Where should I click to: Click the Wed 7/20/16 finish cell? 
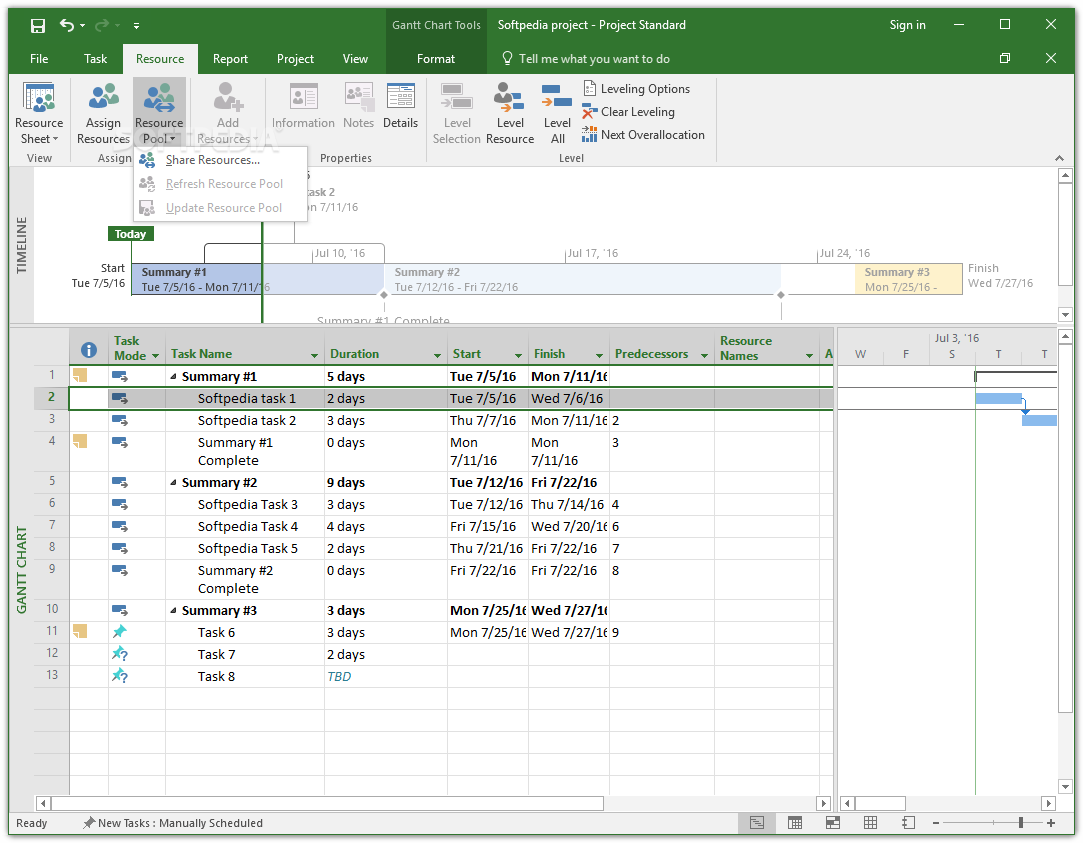(569, 526)
